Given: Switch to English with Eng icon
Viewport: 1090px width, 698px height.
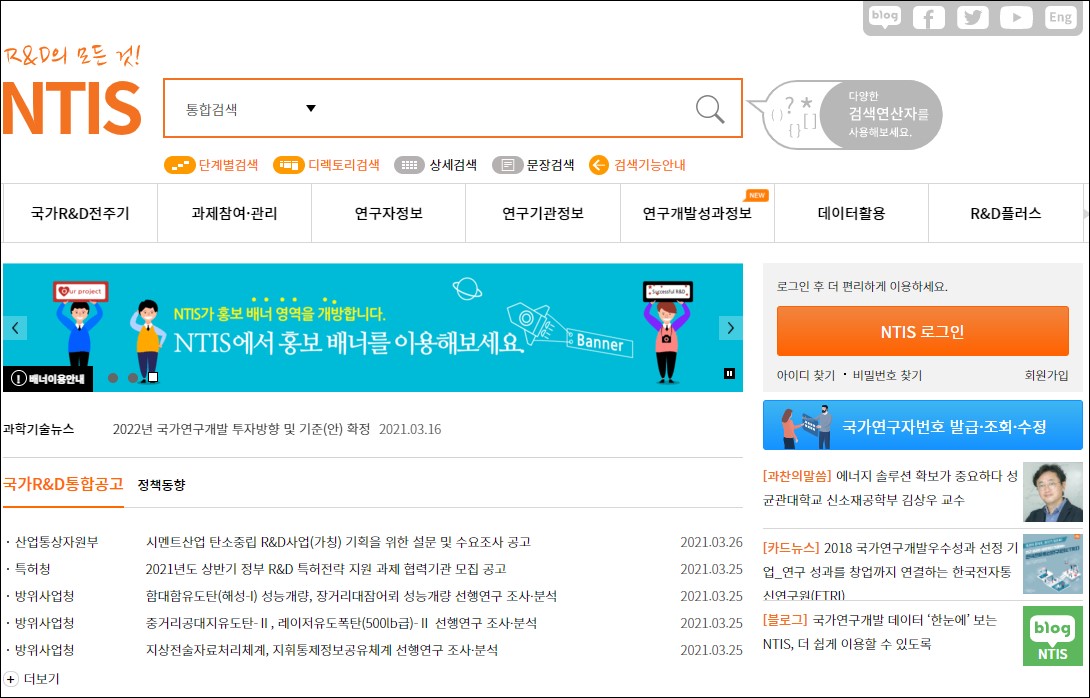Looking at the screenshot, I should pyautogui.click(x=1060, y=18).
